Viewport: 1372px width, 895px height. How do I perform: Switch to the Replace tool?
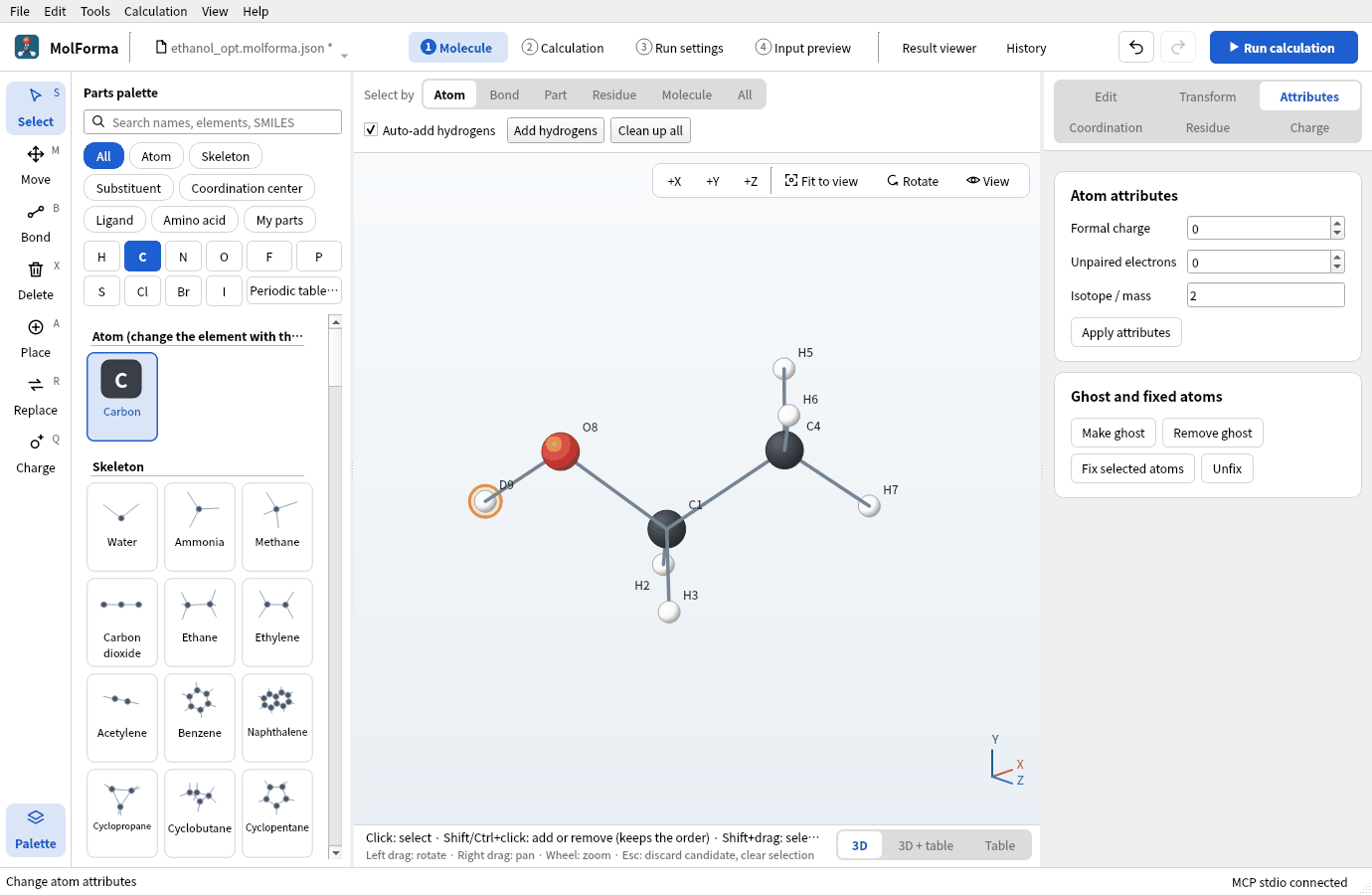36,396
